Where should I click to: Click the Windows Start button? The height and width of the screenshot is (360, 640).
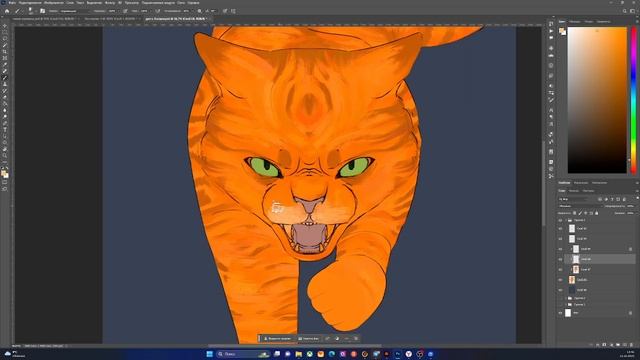[x=209, y=354]
